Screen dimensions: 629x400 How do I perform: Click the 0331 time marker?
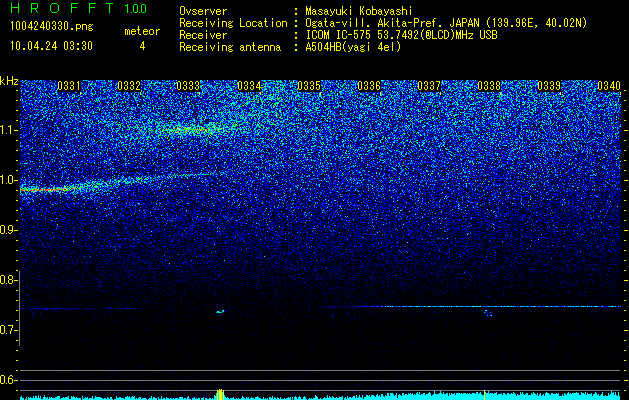[x=69, y=86]
